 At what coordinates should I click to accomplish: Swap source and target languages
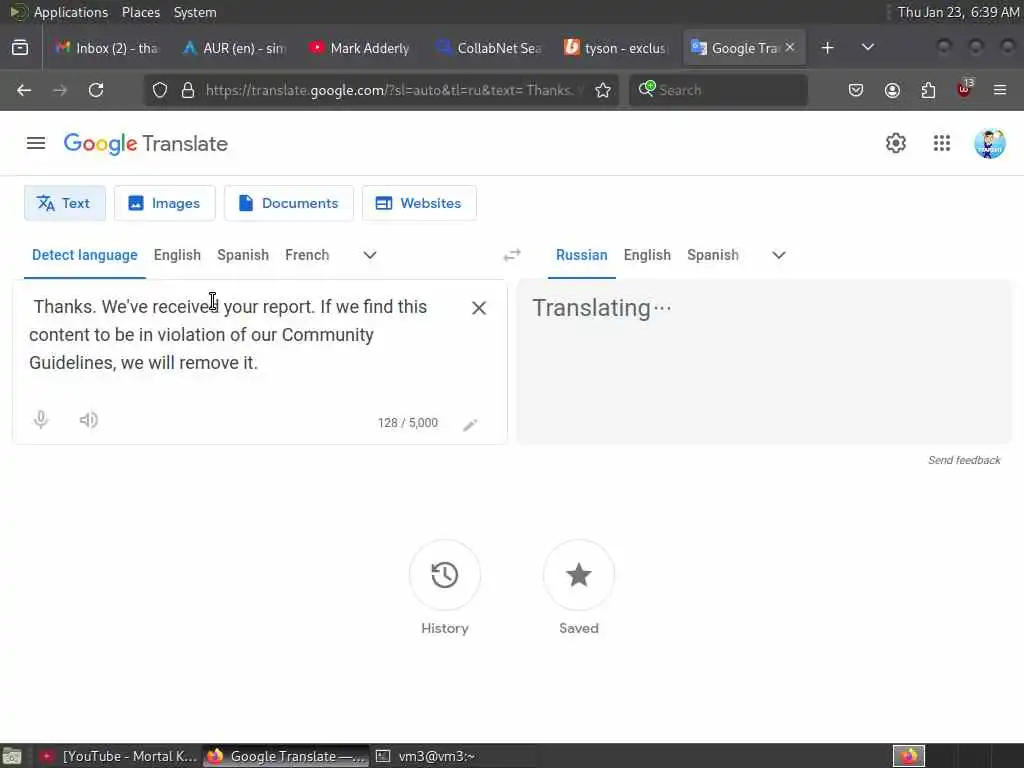click(x=512, y=255)
